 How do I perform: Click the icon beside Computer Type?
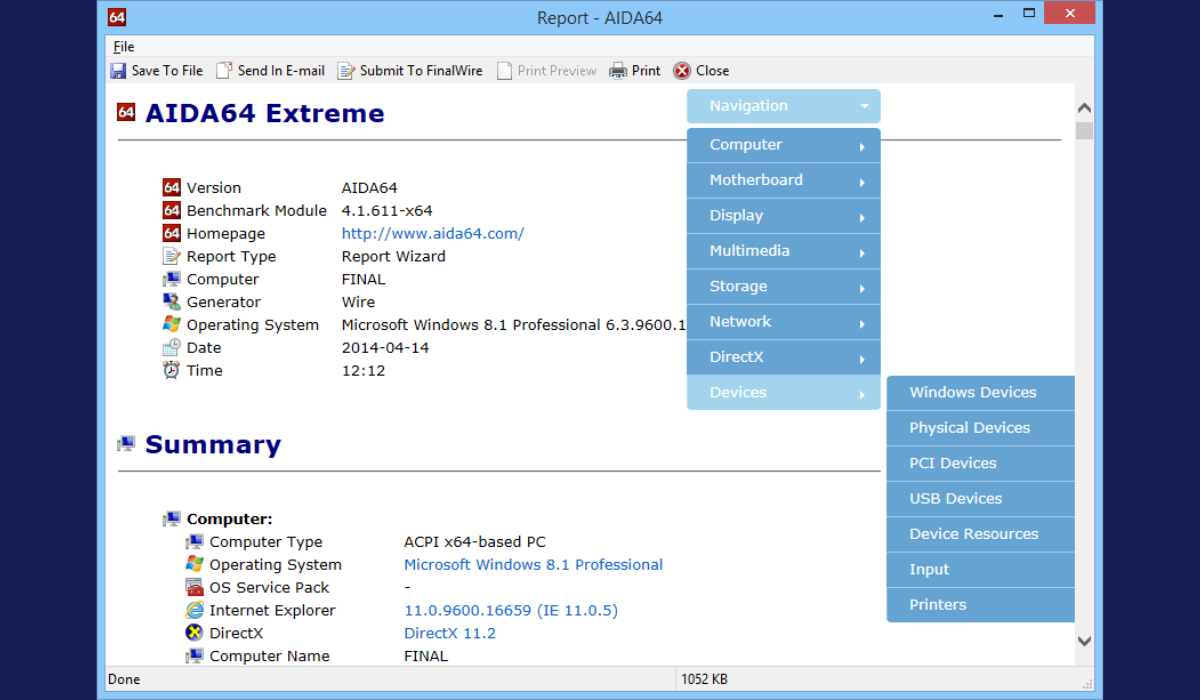coord(194,541)
